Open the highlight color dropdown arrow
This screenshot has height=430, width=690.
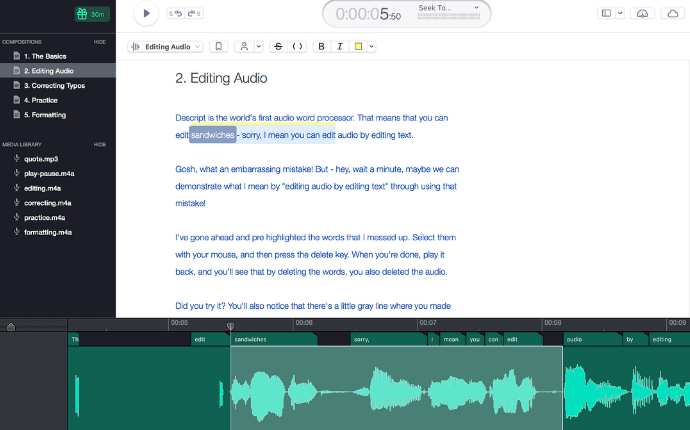point(372,47)
